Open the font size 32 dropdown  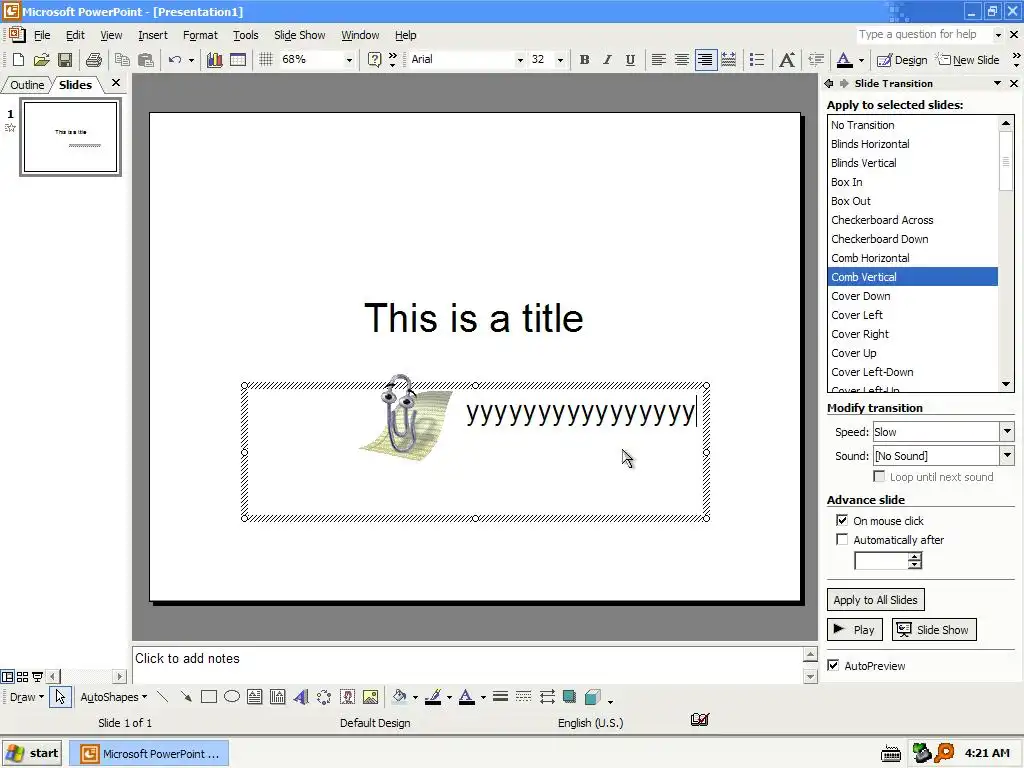(560, 59)
